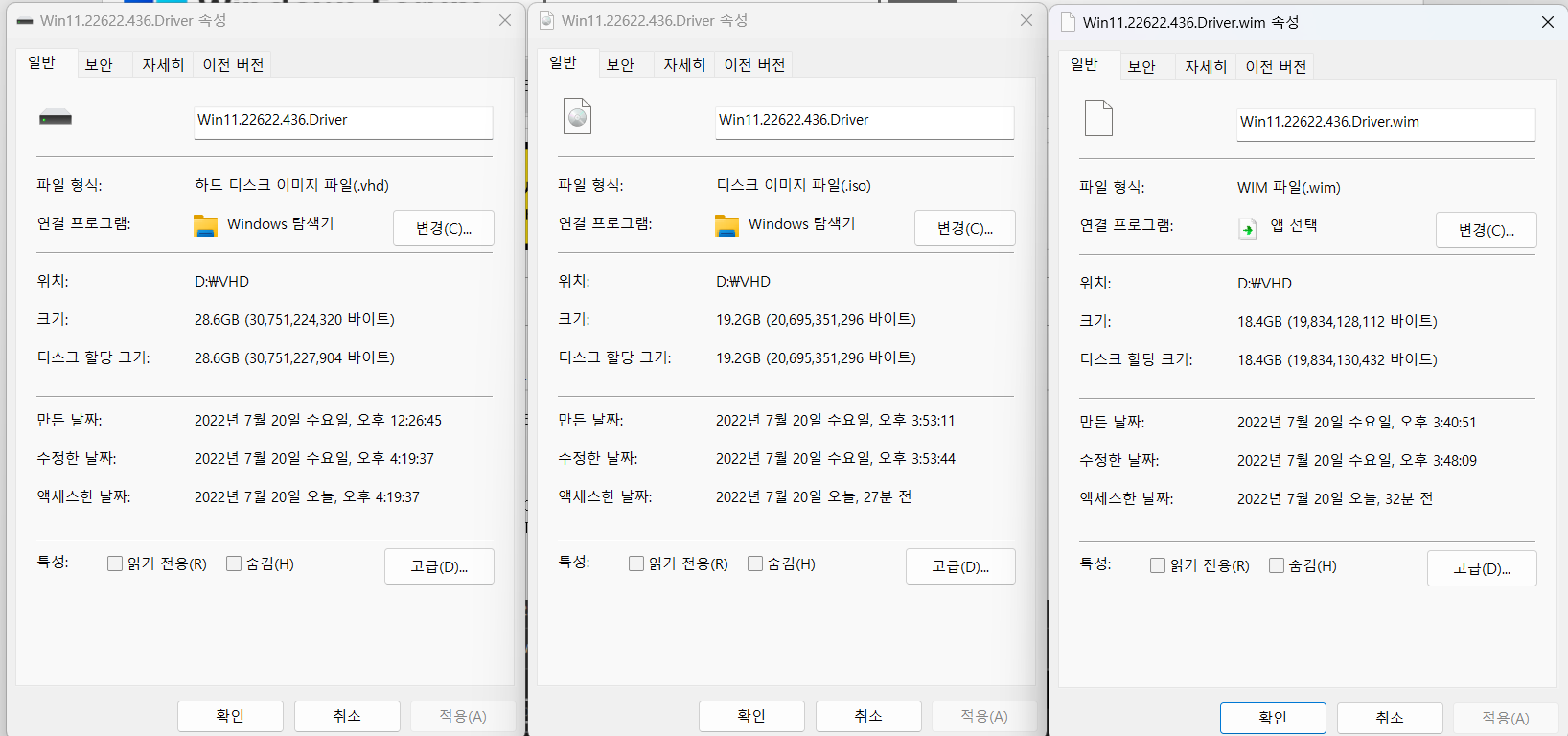Enable 숨김(H) in ISO dialog

[x=755, y=563]
